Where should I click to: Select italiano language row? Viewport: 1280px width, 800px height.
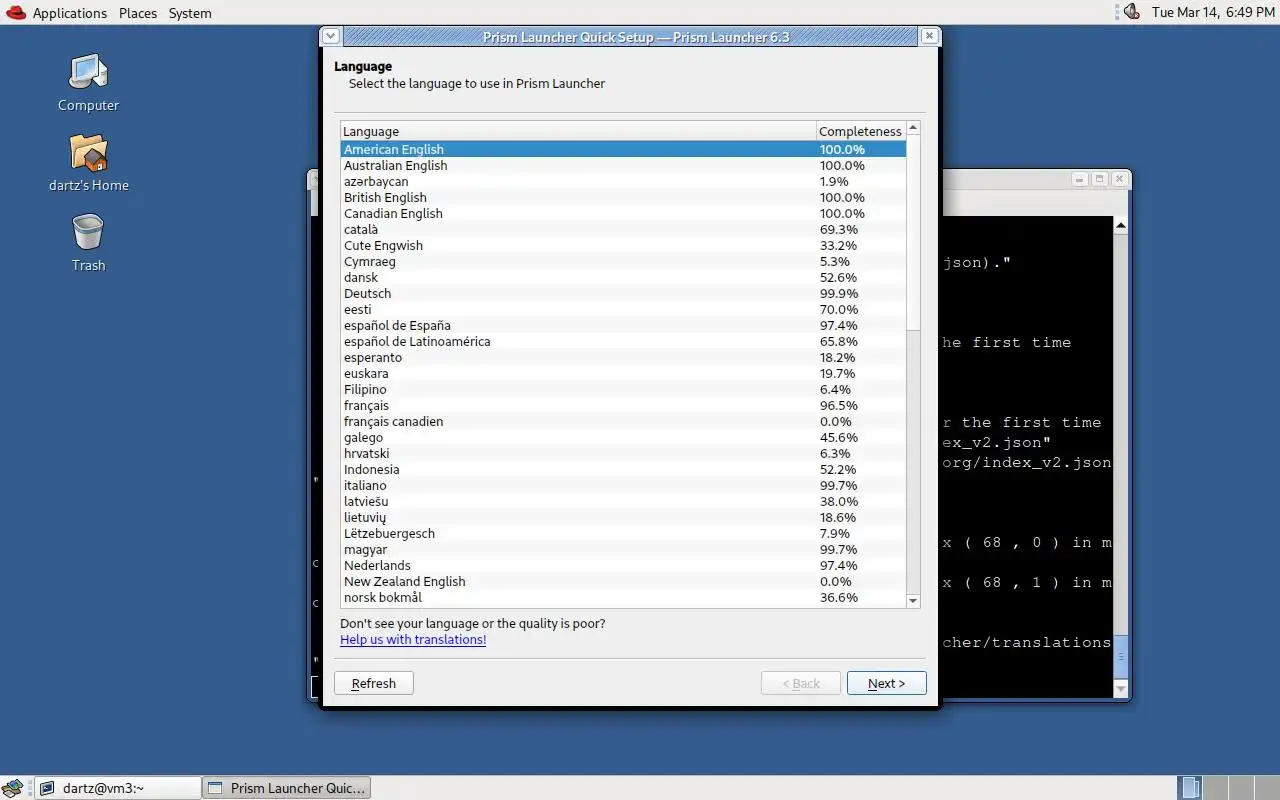623,485
